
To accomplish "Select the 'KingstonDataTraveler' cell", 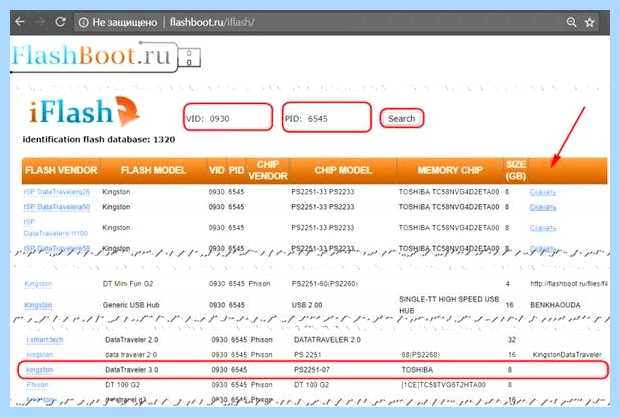I will [567, 355].
